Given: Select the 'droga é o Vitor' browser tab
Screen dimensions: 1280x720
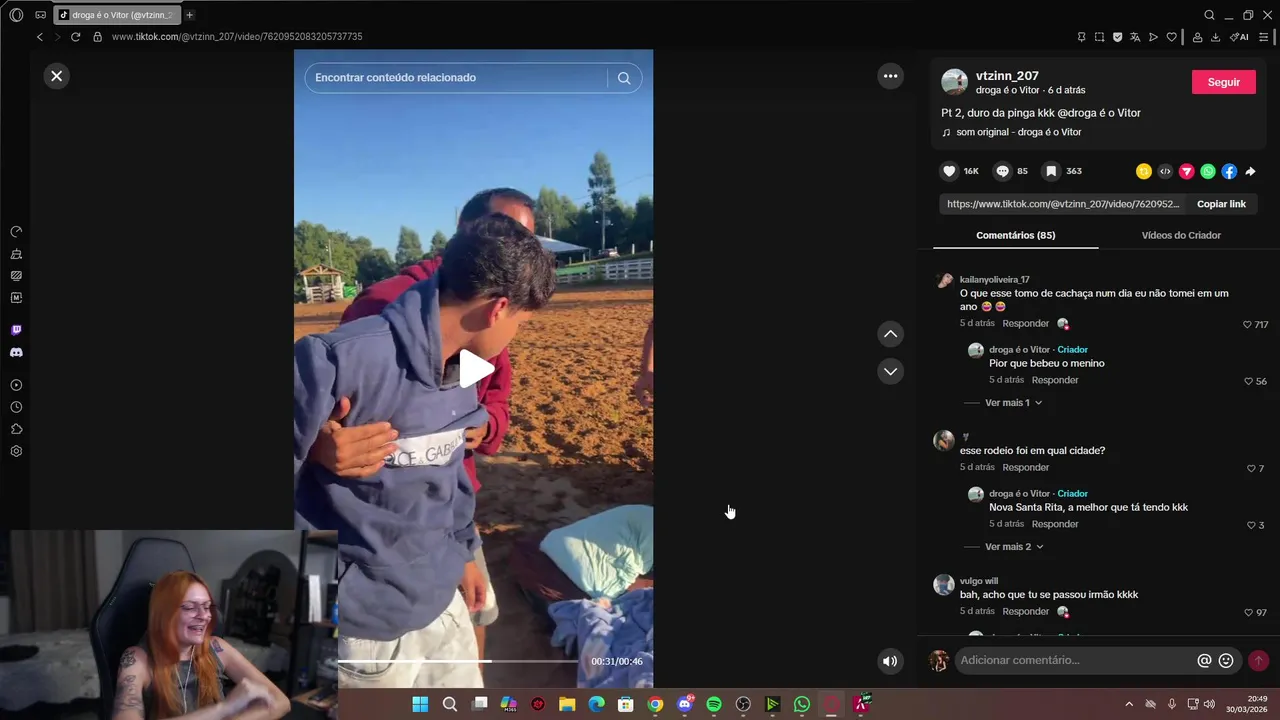Looking at the screenshot, I should [117, 15].
